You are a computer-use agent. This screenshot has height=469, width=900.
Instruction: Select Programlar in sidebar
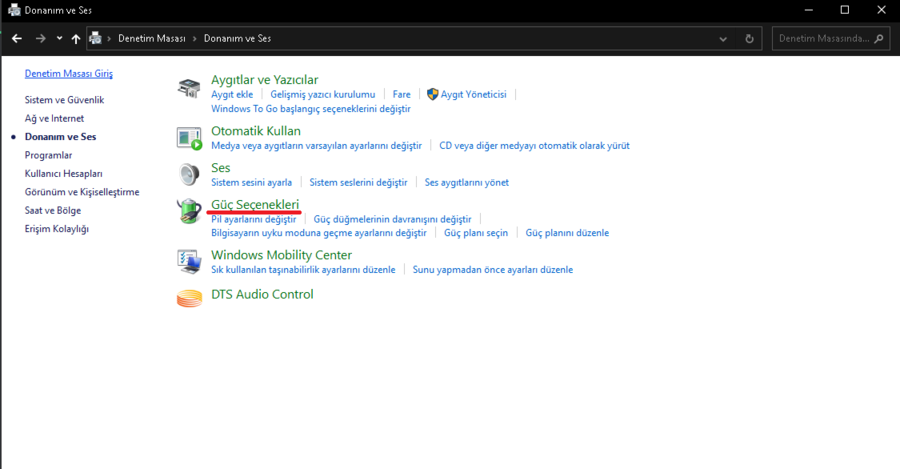pos(48,155)
